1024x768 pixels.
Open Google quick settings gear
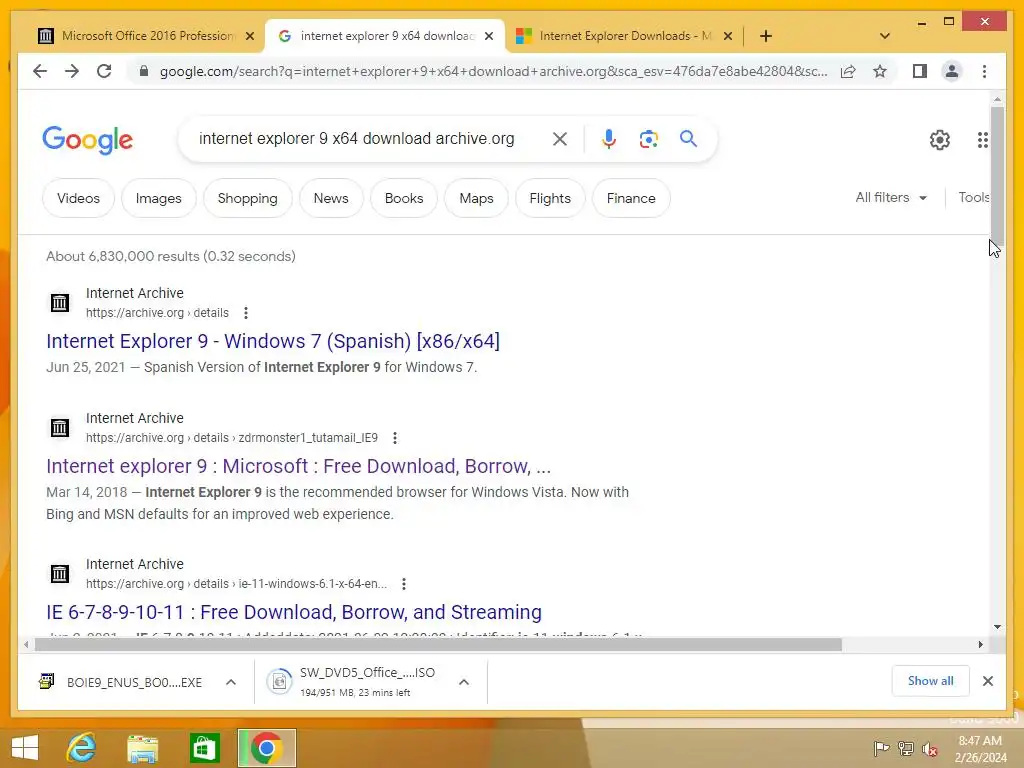939,140
